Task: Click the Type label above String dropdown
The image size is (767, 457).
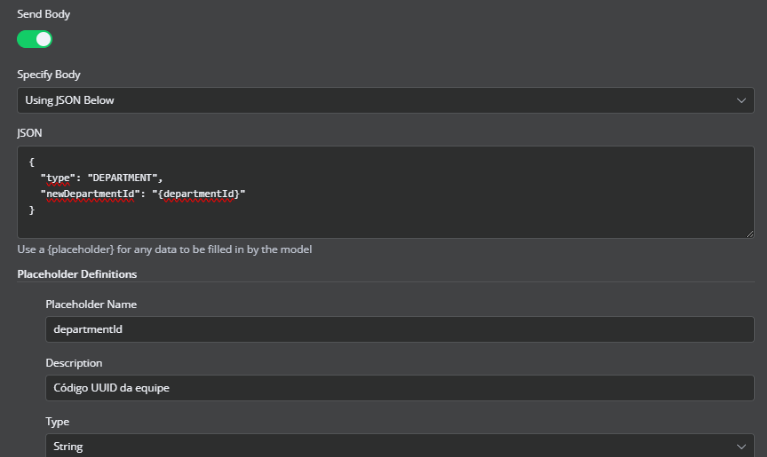Action: click(x=58, y=422)
